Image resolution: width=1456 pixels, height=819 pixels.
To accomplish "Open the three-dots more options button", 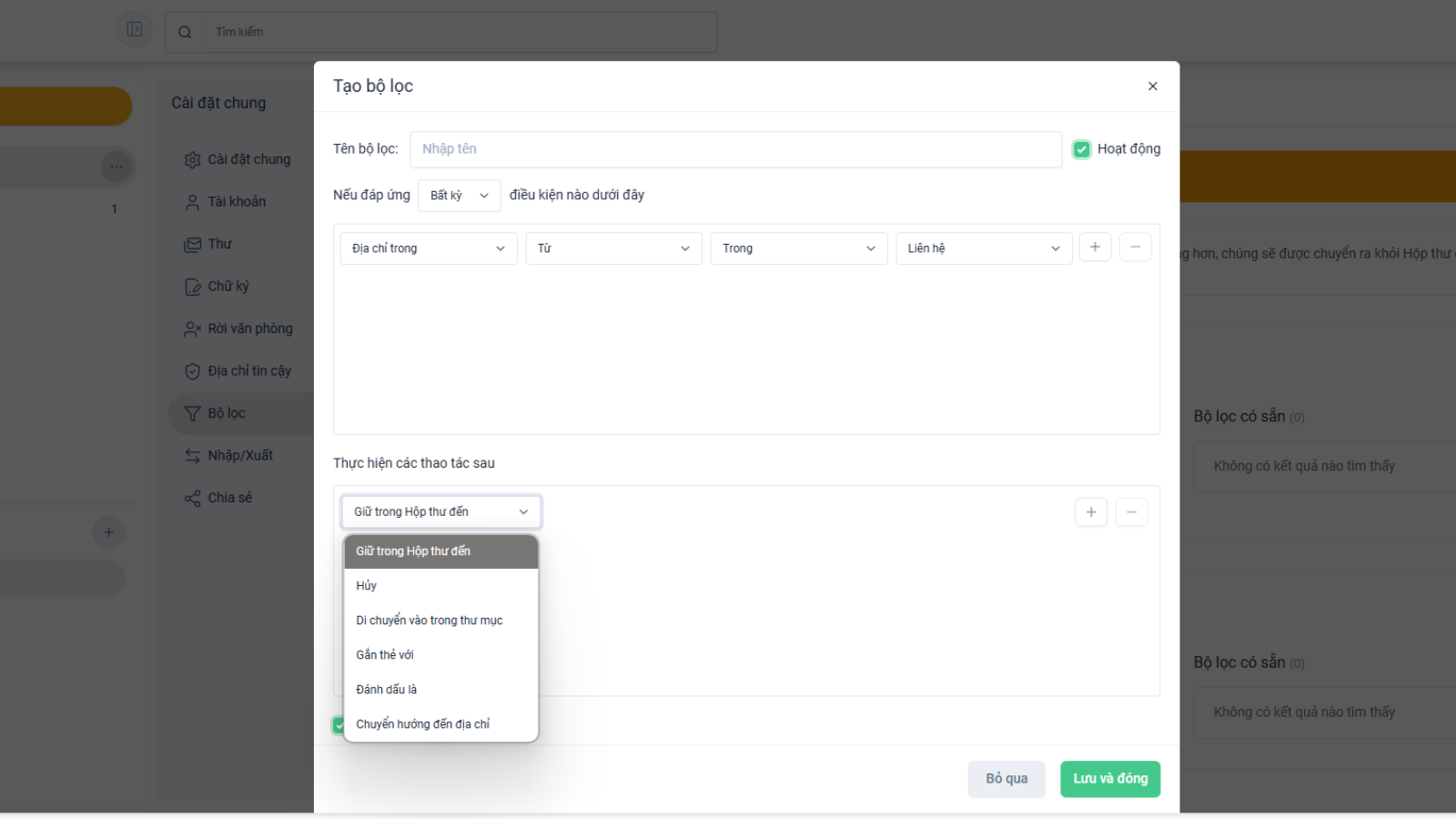I will click(116, 167).
